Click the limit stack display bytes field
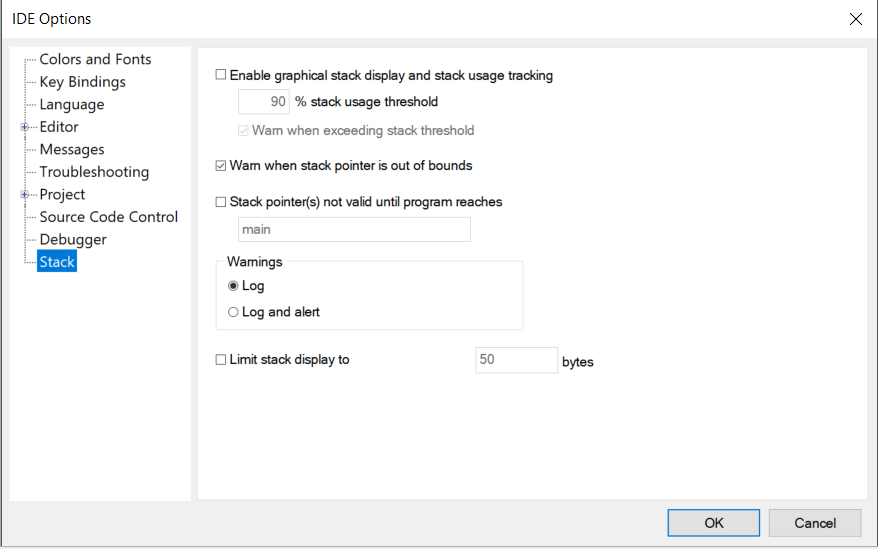This screenshot has height=549, width=878. click(x=516, y=360)
